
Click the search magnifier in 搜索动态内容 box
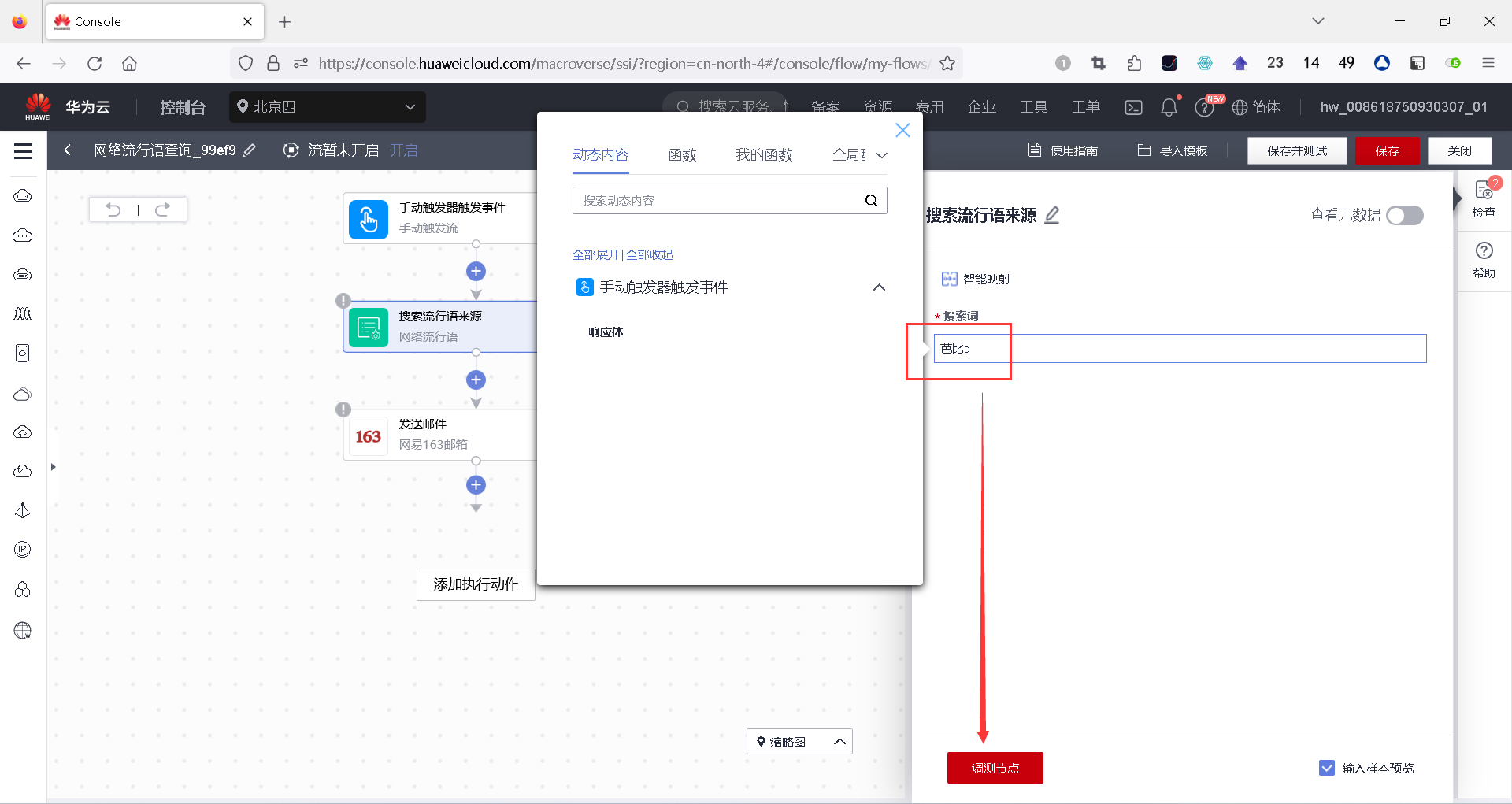coord(871,200)
